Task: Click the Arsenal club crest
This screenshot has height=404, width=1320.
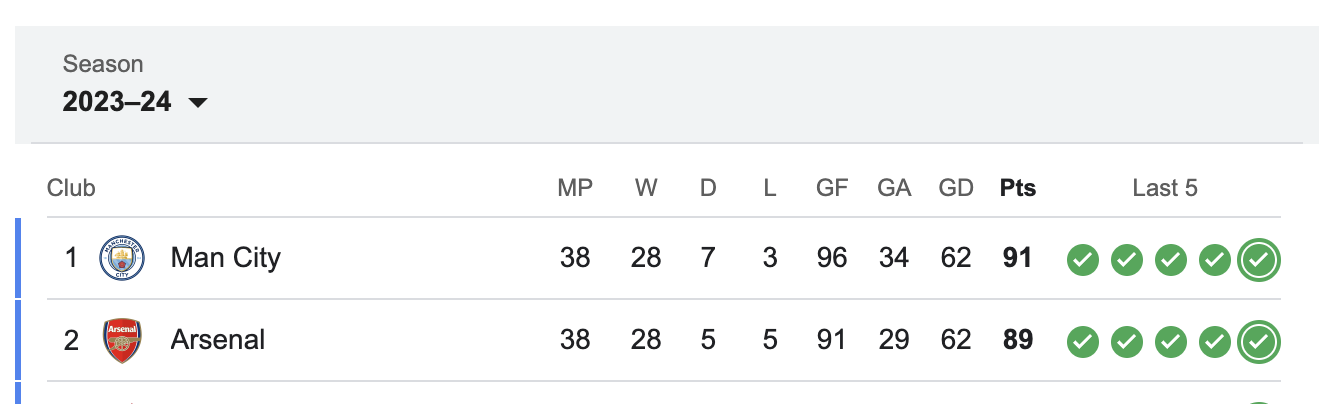Action: pyautogui.click(x=122, y=340)
